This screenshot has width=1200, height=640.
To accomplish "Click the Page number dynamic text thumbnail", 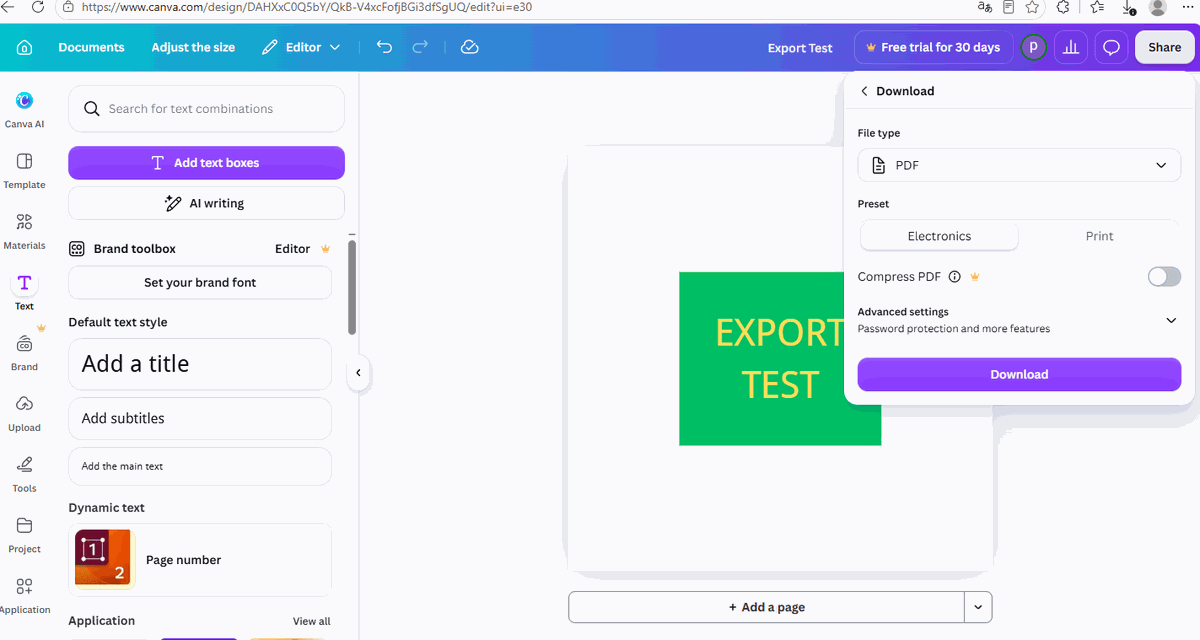I will pos(104,560).
